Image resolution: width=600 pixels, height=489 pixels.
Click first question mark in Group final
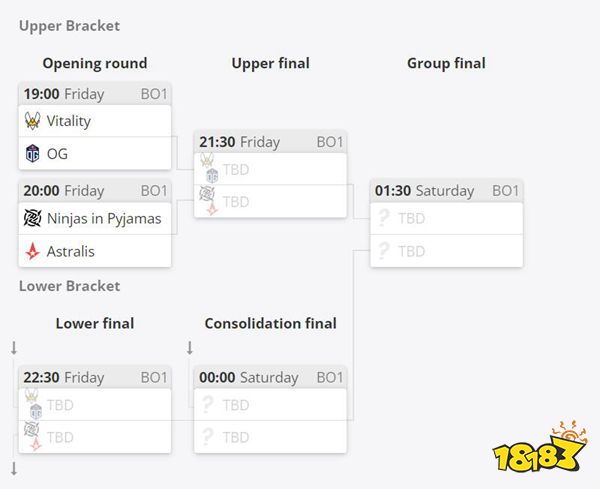pyautogui.click(x=383, y=218)
